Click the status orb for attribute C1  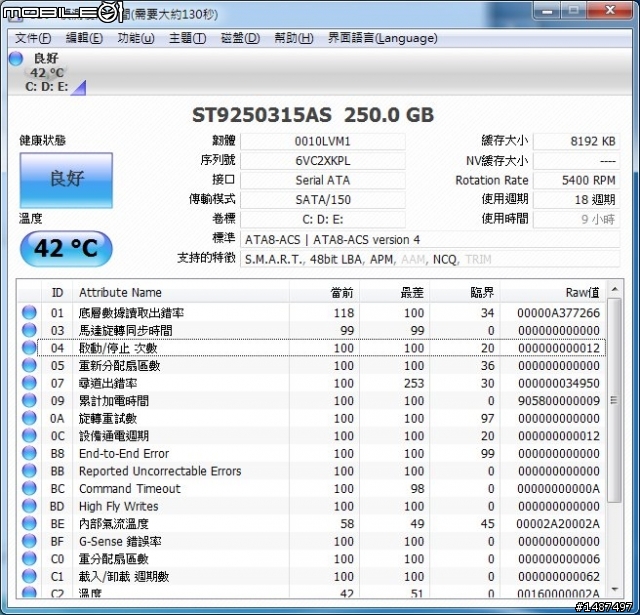click(x=29, y=576)
